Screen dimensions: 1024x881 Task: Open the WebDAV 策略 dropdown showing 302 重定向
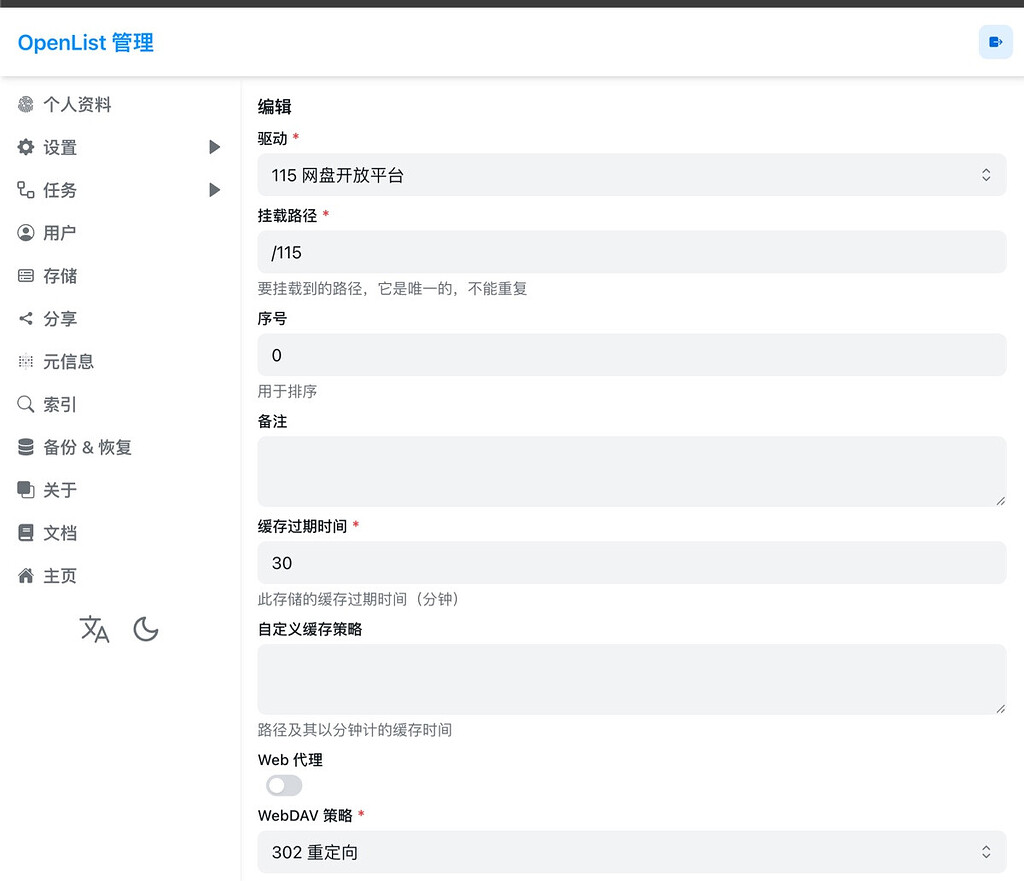[632, 852]
